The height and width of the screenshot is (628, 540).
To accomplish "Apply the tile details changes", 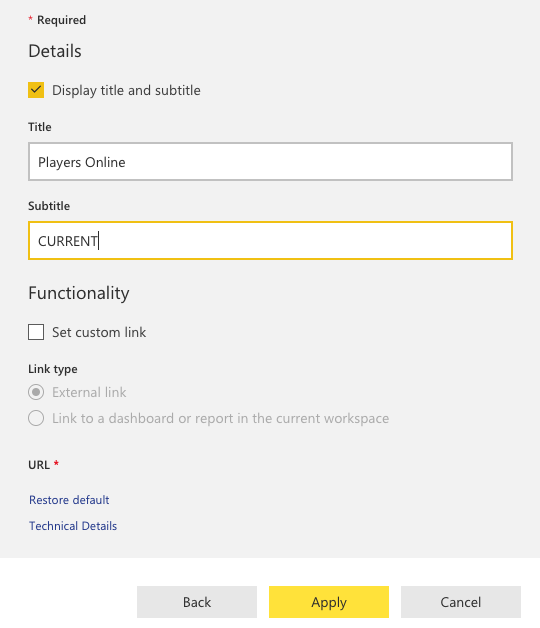I will [x=329, y=602].
